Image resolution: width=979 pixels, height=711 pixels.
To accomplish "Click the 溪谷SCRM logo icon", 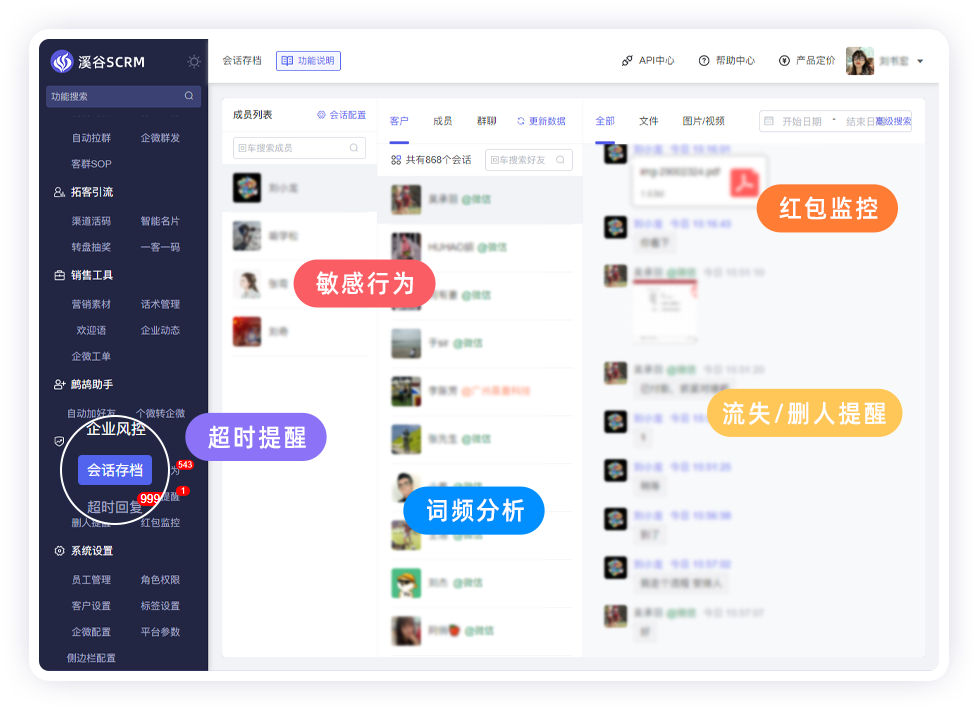I will point(62,61).
